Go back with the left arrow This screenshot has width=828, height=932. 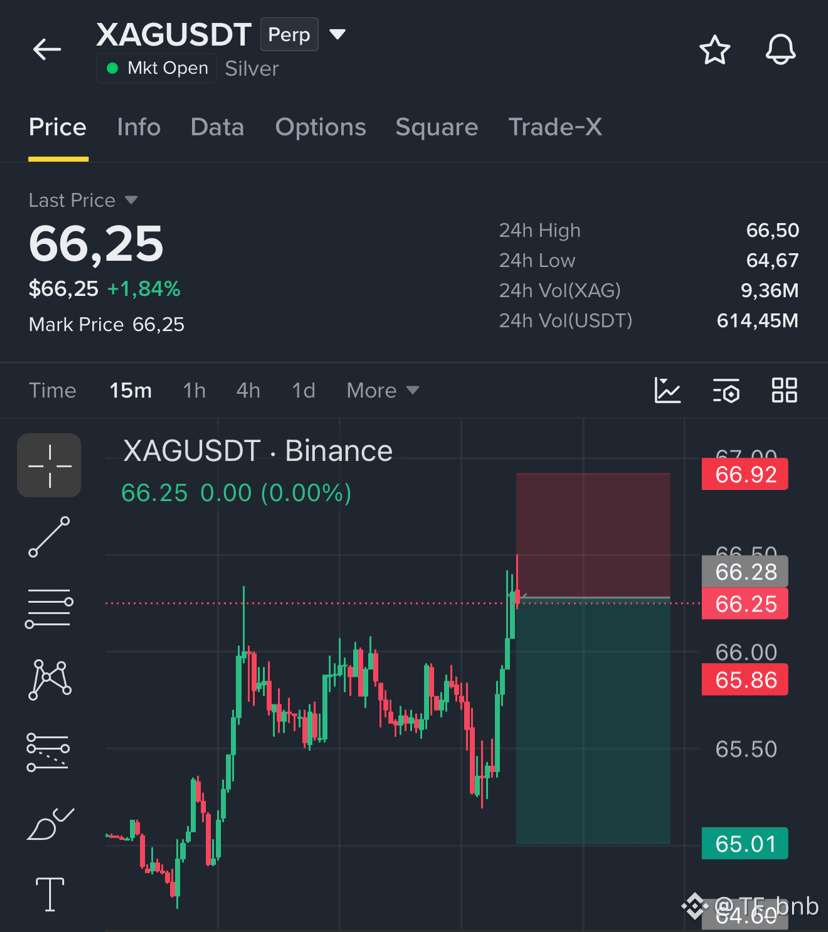[47, 49]
